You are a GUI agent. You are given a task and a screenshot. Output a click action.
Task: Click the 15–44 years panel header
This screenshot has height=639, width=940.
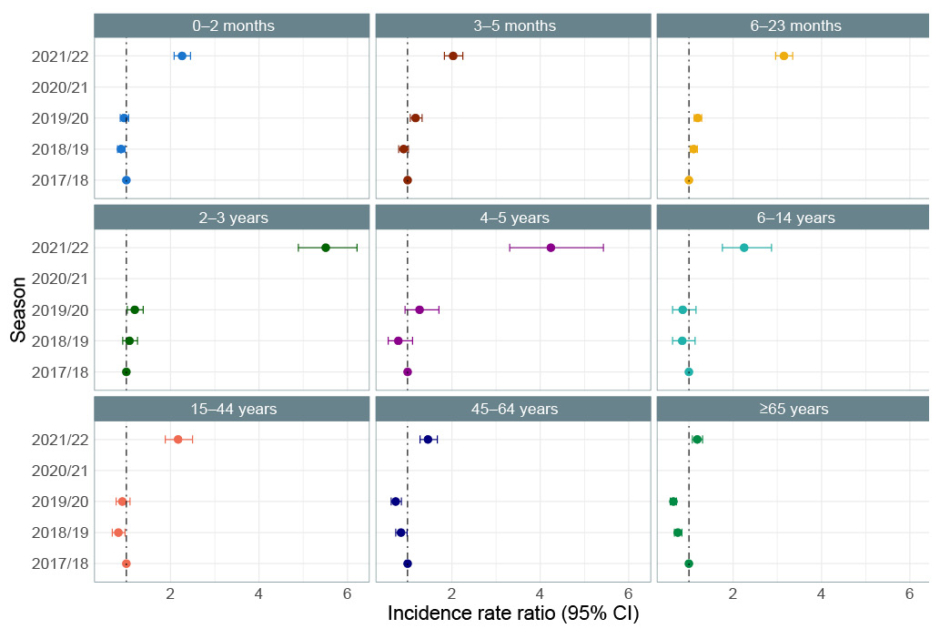pyautogui.click(x=231, y=409)
